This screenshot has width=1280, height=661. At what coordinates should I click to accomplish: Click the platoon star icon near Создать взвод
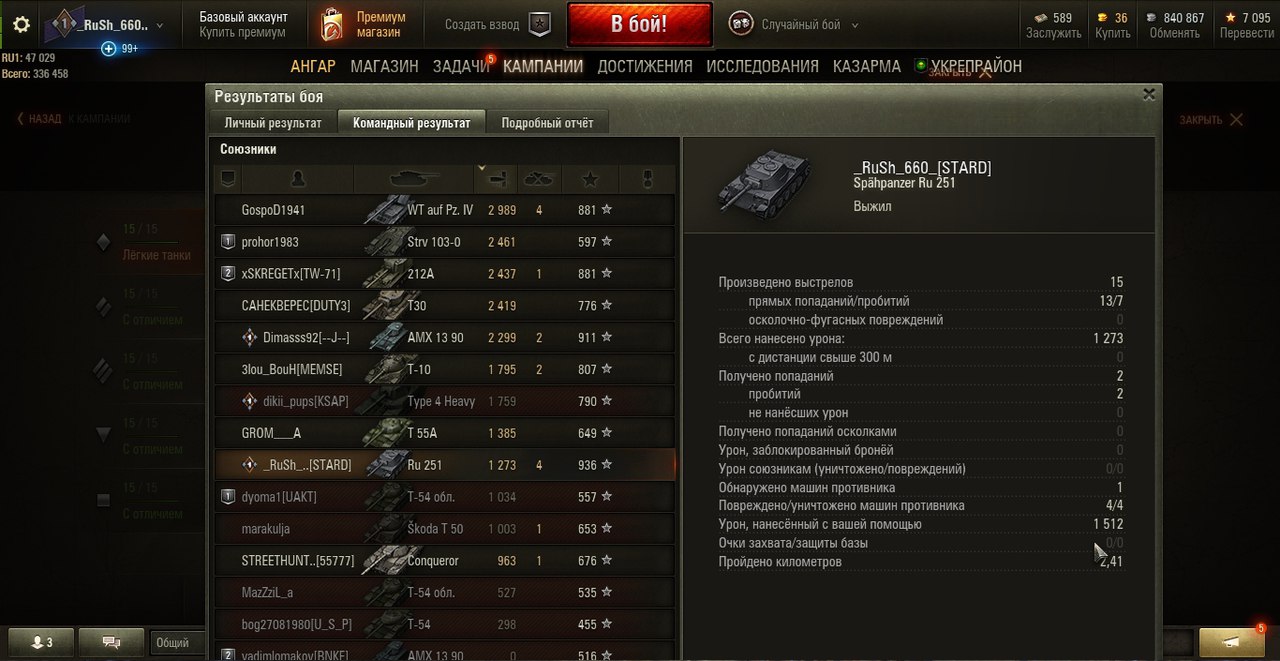540,24
